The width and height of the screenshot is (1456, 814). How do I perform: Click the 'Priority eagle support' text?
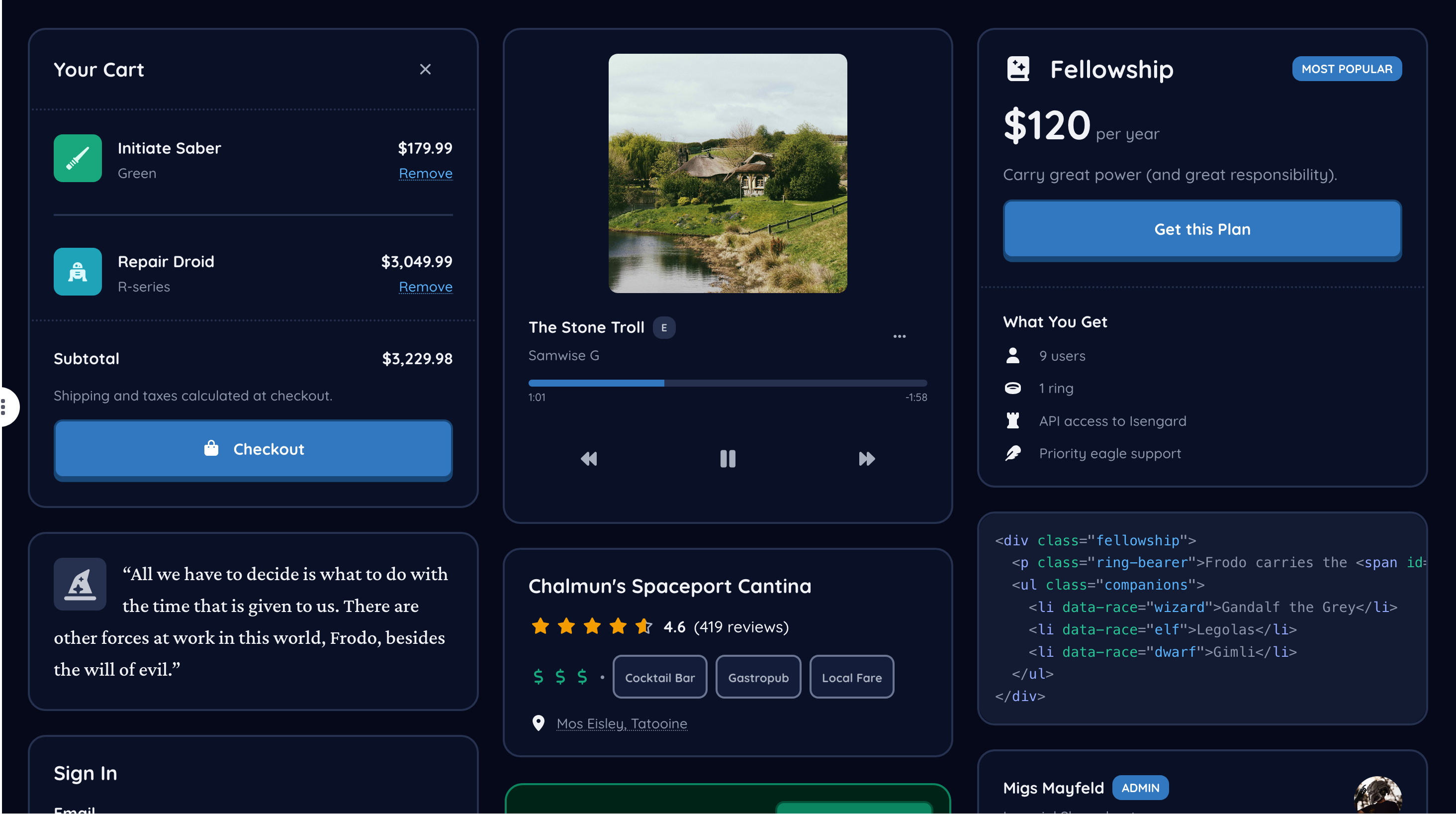click(1109, 453)
